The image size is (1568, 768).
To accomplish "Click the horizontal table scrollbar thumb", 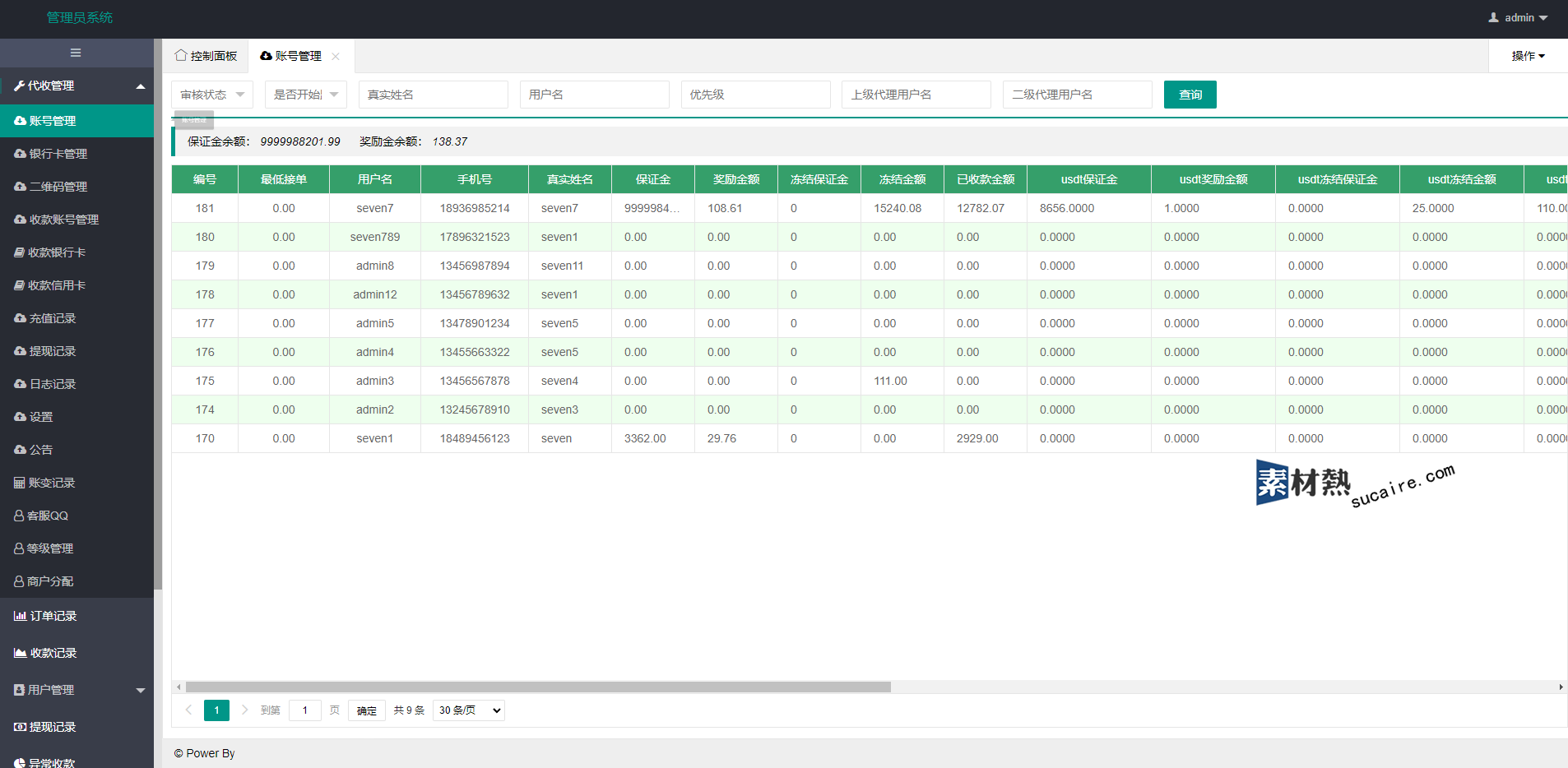I will tap(538, 687).
